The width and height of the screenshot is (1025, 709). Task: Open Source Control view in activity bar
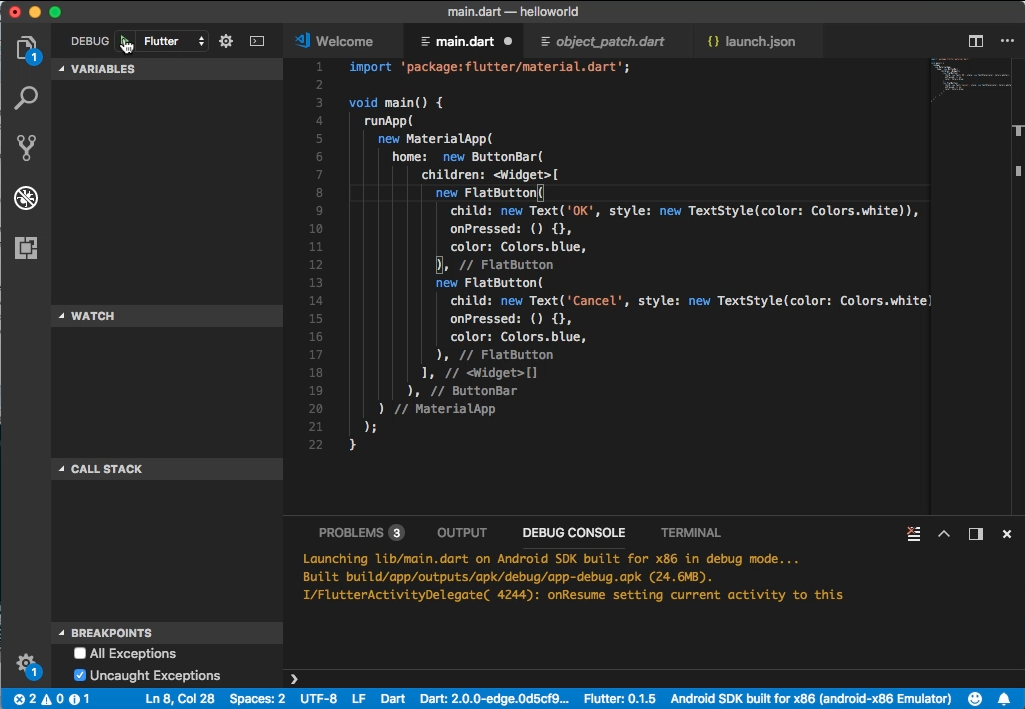tap(26, 148)
